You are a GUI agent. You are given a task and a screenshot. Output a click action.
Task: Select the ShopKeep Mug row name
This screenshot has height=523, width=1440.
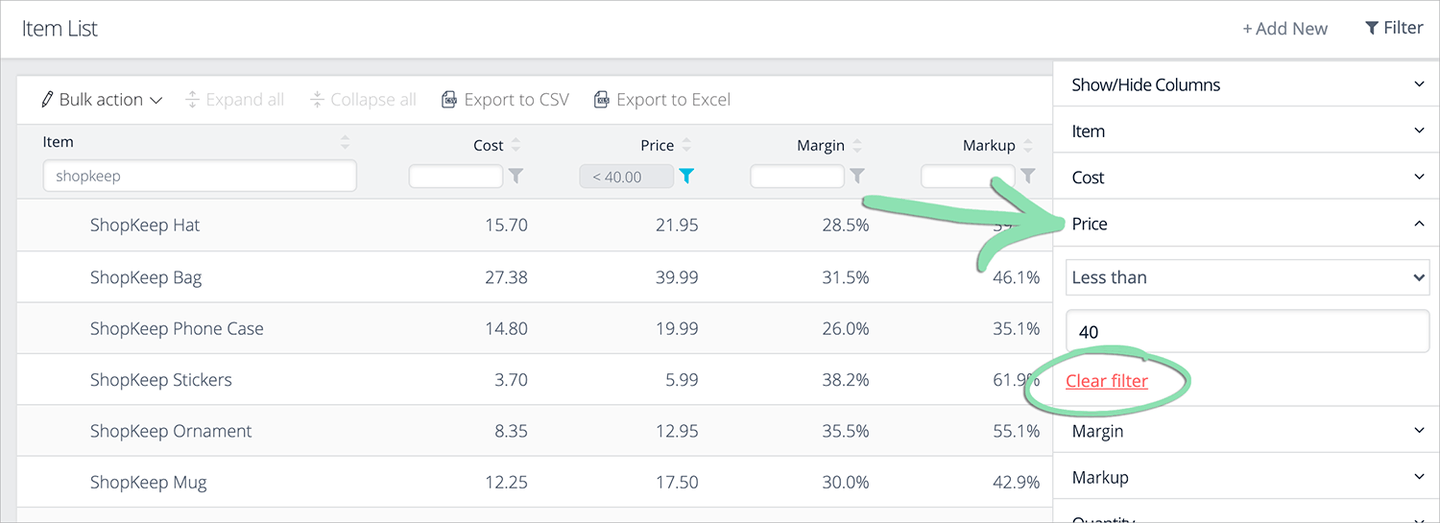[148, 482]
